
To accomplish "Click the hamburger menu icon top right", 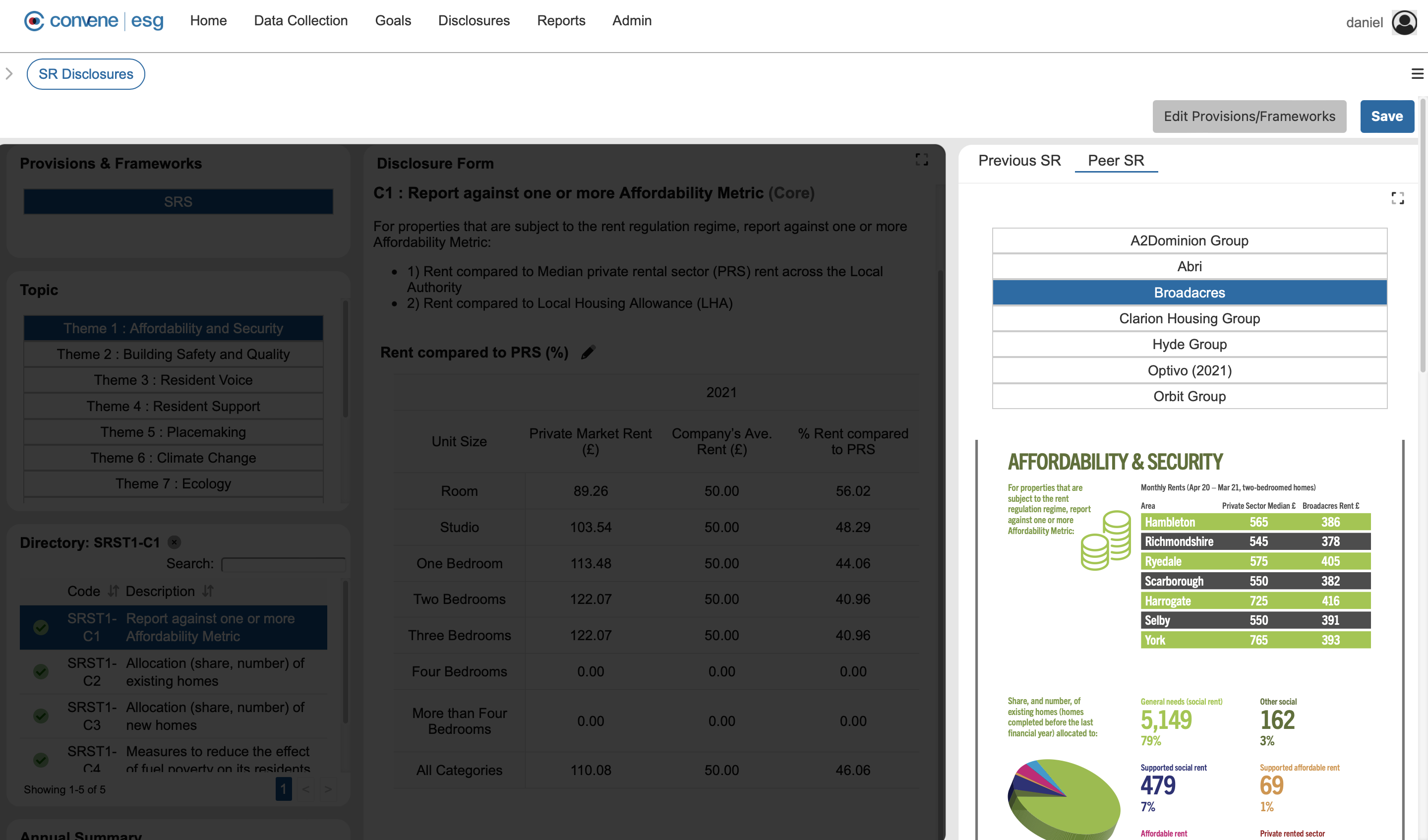I will coord(1418,74).
